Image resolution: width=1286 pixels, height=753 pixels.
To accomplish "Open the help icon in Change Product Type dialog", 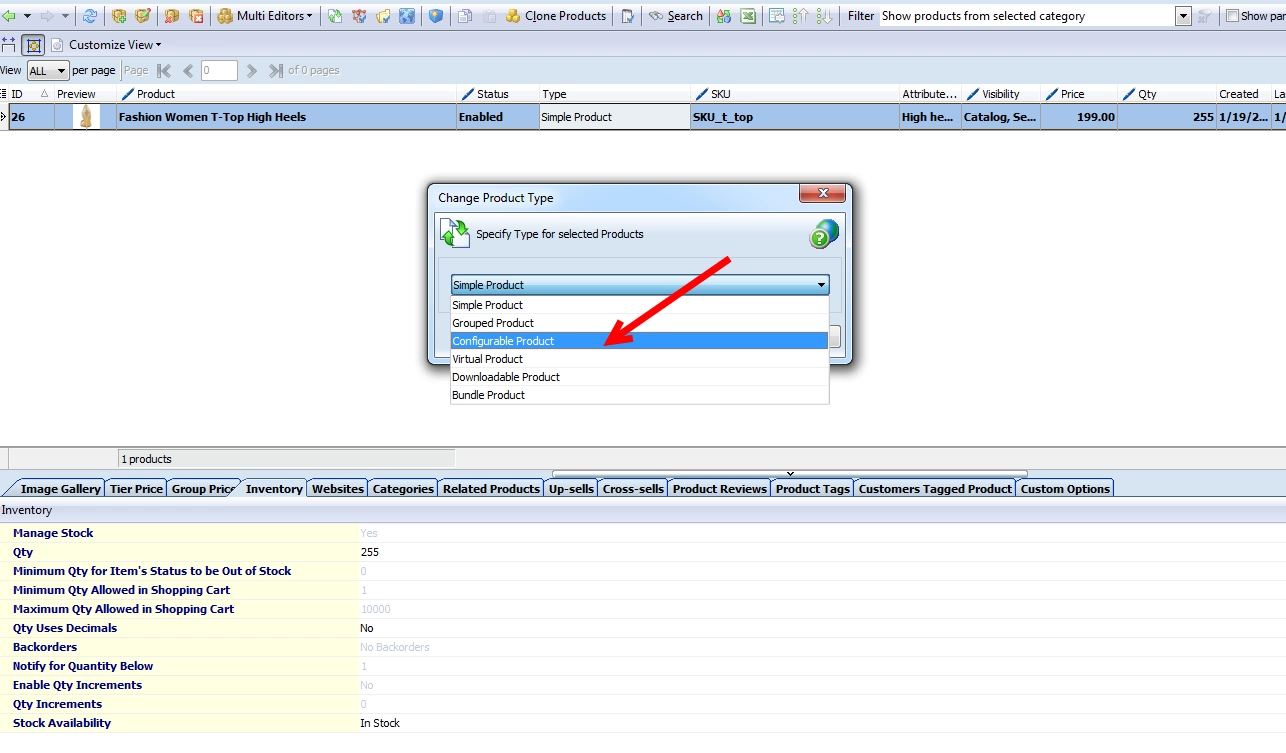I will coord(824,234).
